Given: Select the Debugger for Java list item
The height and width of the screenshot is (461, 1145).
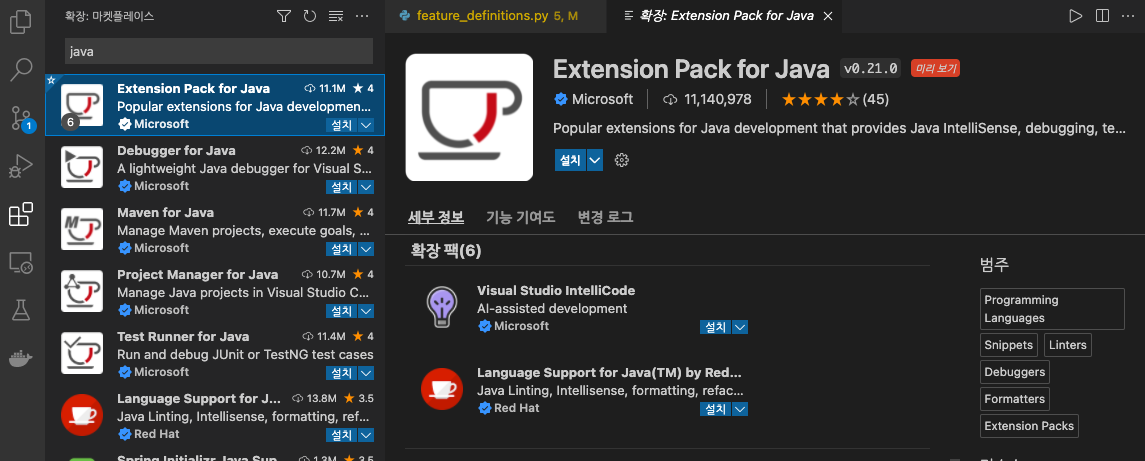Looking at the screenshot, I should click(215, 167).
